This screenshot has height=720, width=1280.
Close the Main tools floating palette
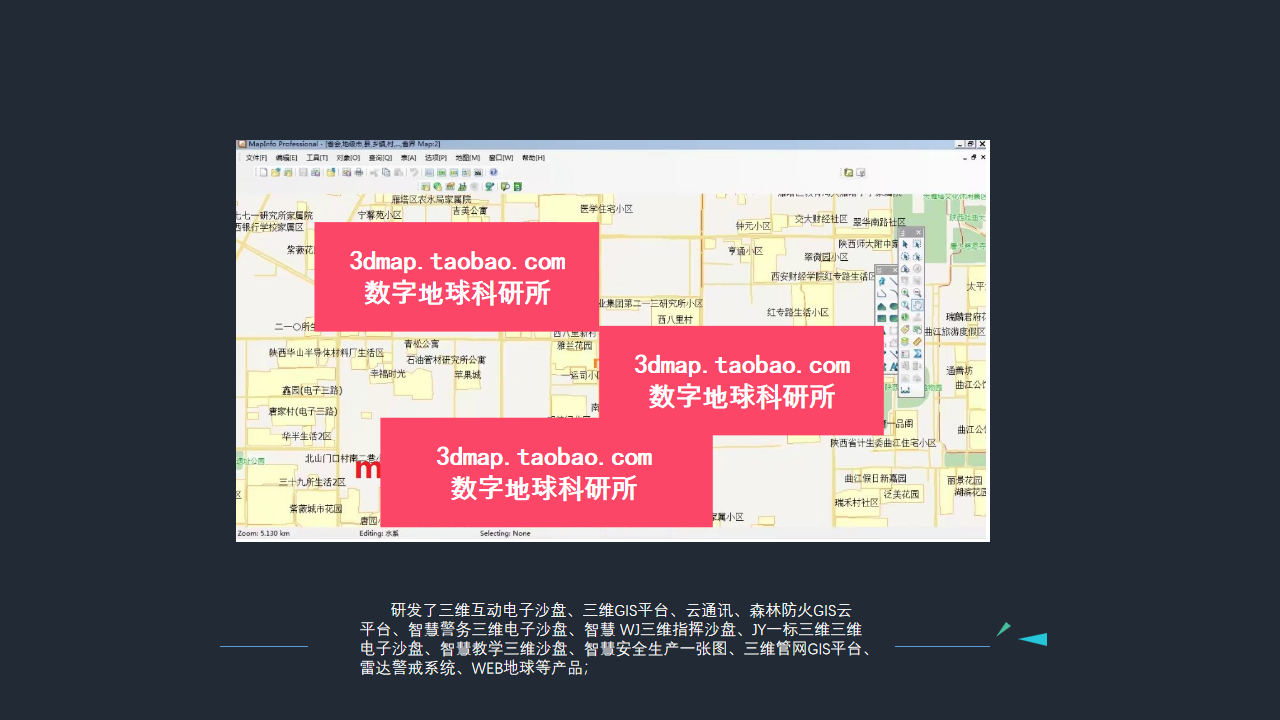pos(919,232)
